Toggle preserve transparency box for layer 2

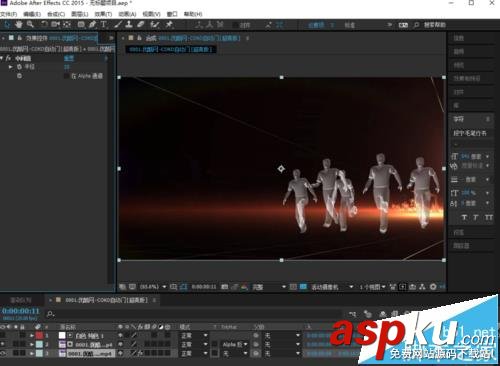pyautogui.click(x=215, y=344)
